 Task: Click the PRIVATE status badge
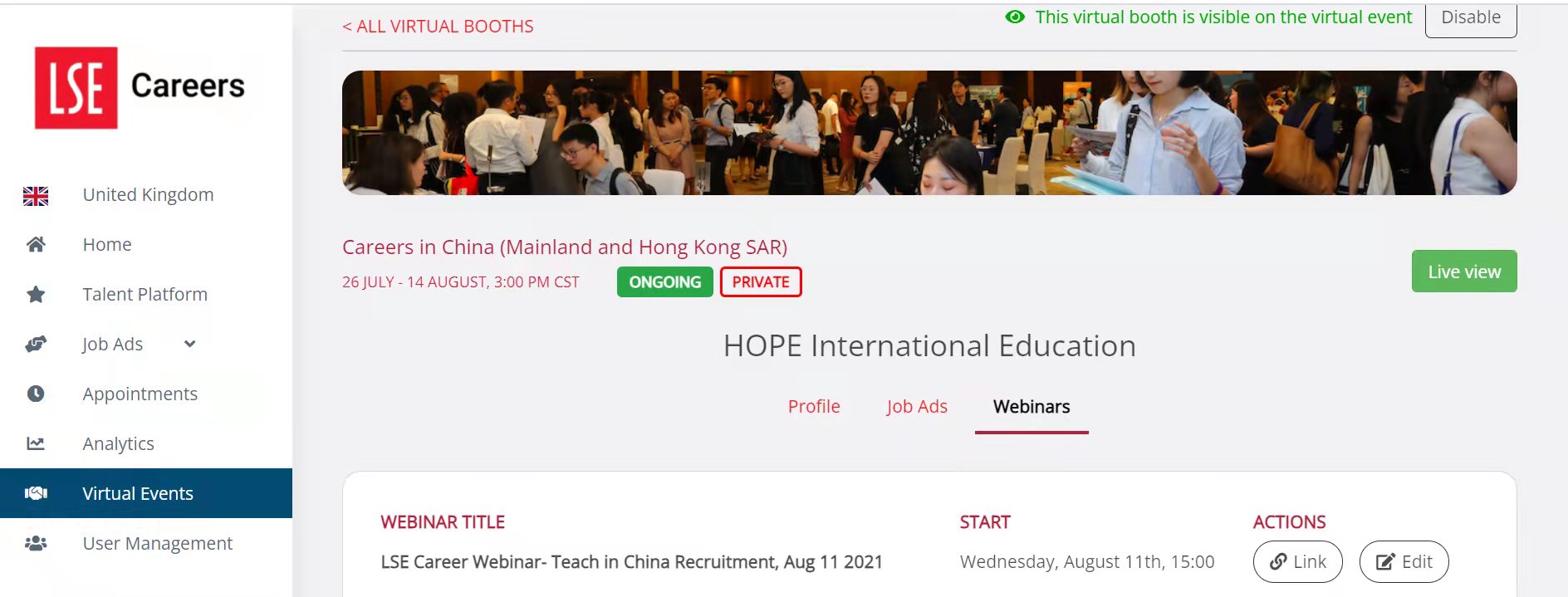tap(761, 282)
